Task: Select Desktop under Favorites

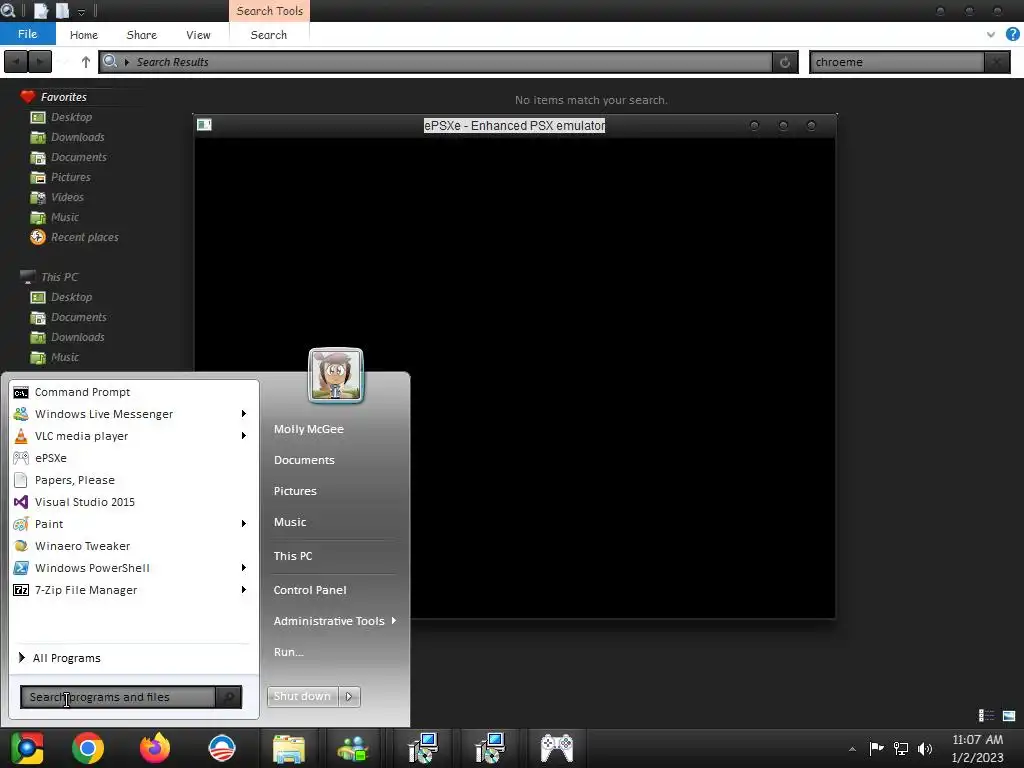Action: [61, 117]
